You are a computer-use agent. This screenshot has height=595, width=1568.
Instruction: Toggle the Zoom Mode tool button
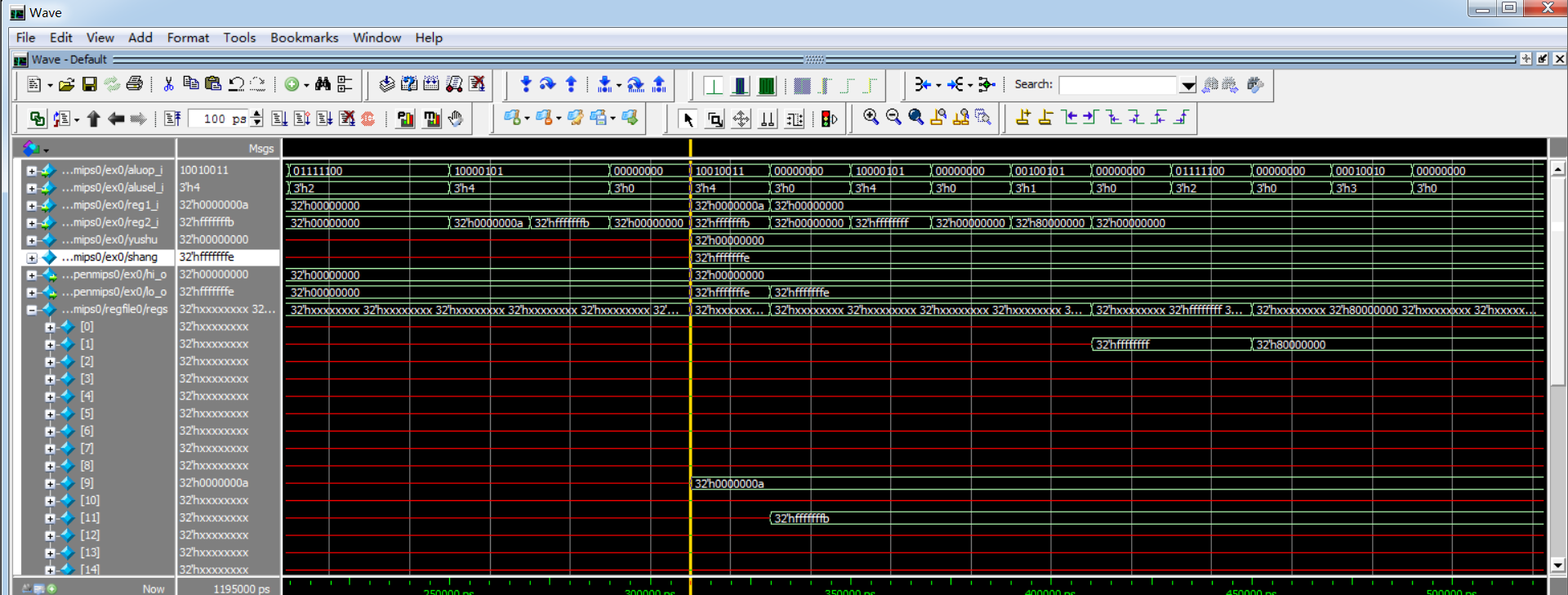[x=715, y=119]
